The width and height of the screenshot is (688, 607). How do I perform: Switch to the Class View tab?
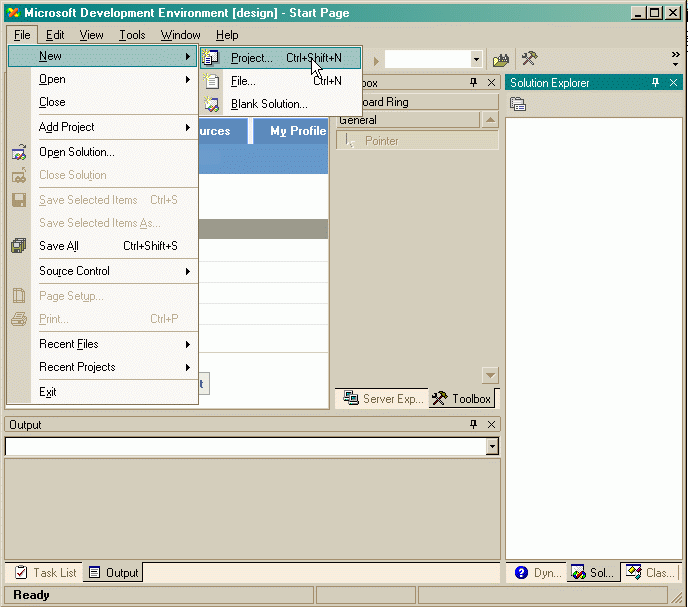(650, 572)
